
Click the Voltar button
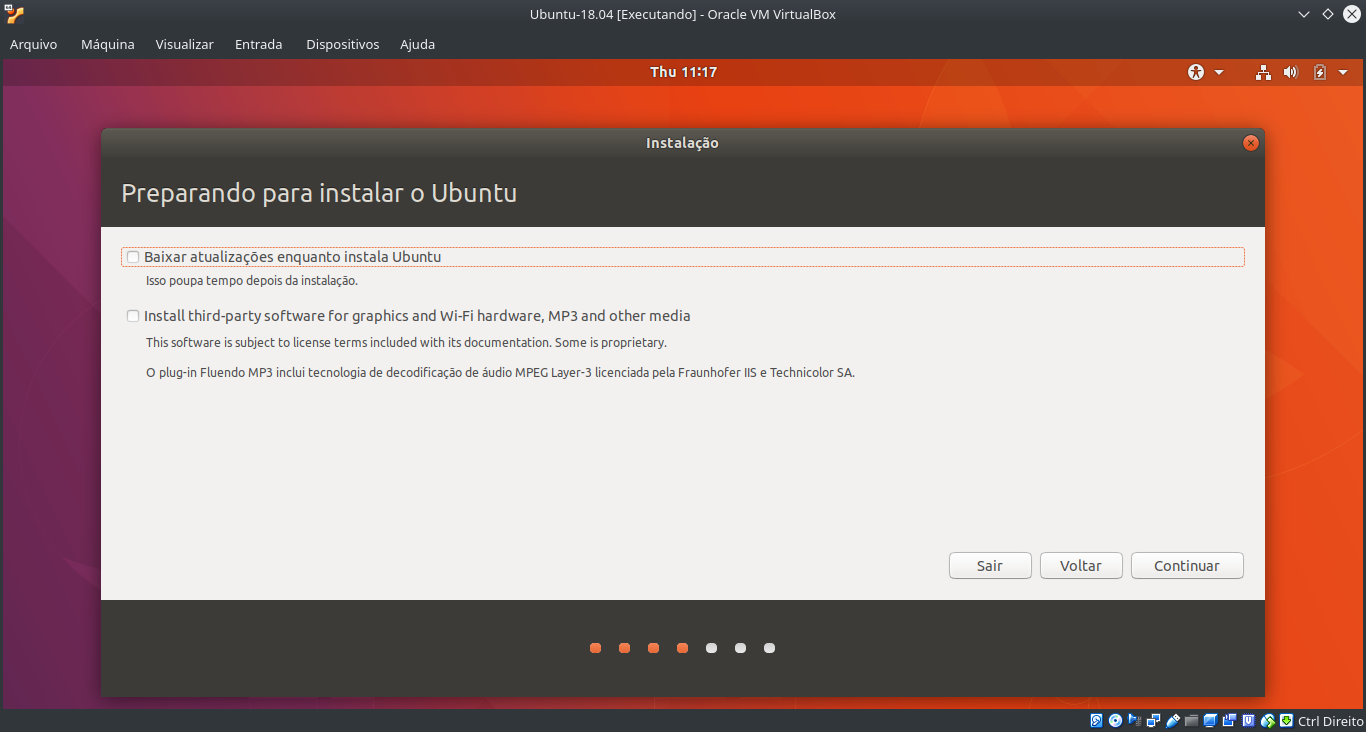click(1081, 566)
